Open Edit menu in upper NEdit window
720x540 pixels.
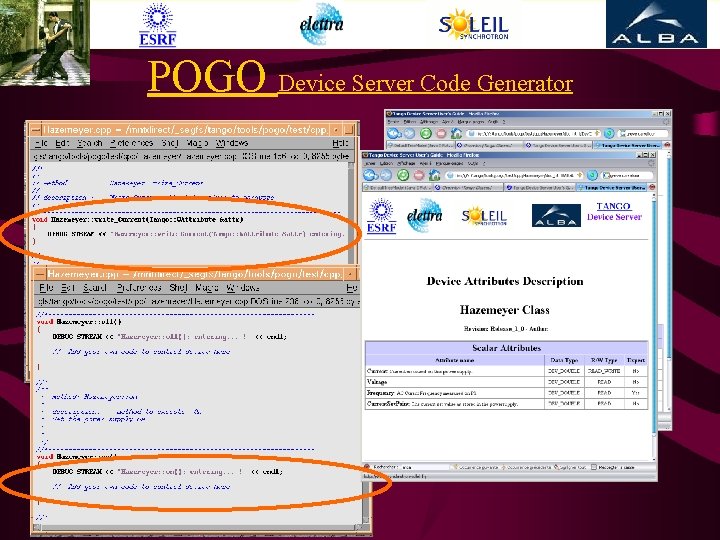click(x=62, y=143)
